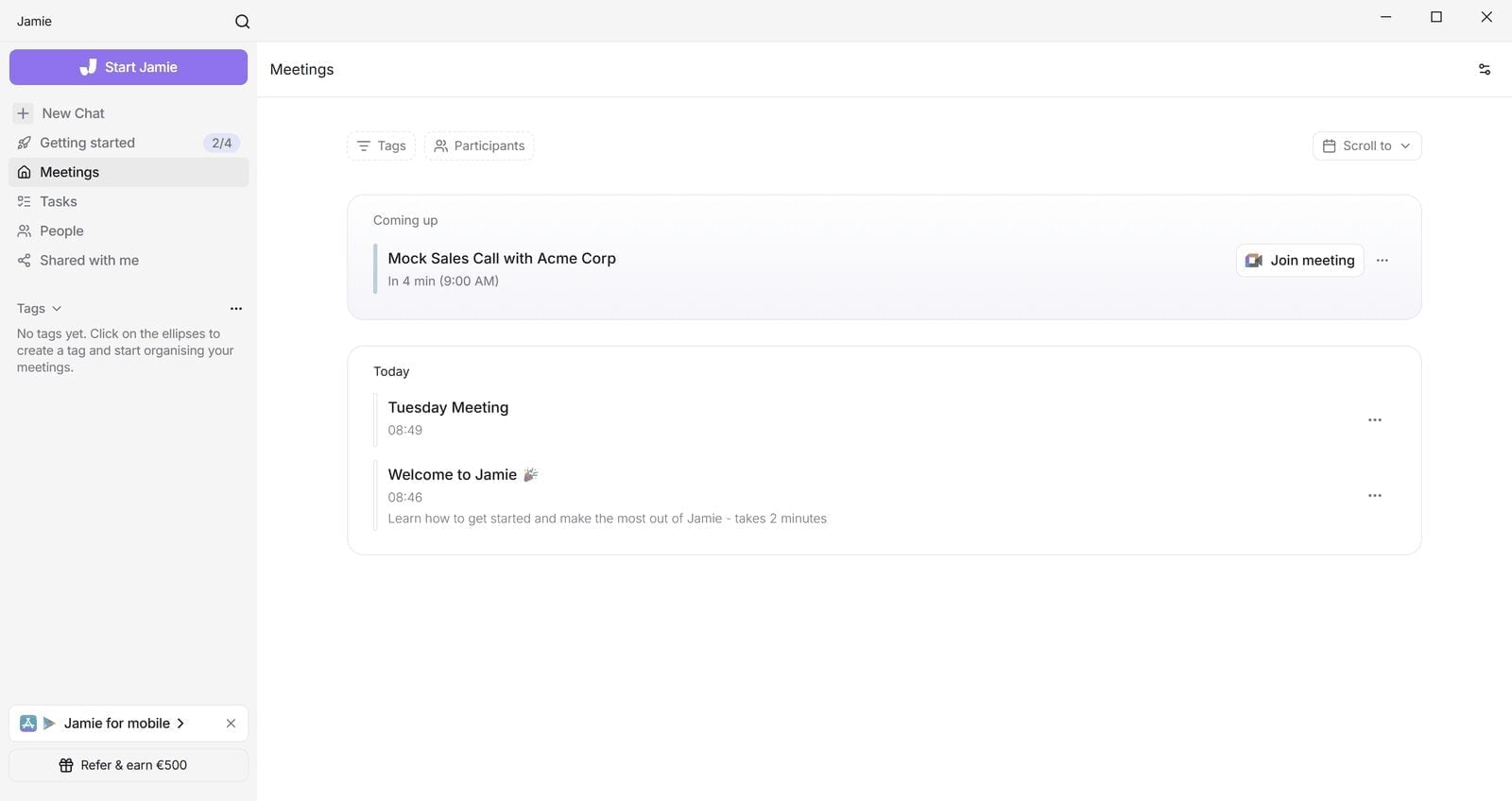The height and width of the screenshot is (801, 1512).
Task: Go to Meetings in the sidebar
Action: tap(129, 172)
